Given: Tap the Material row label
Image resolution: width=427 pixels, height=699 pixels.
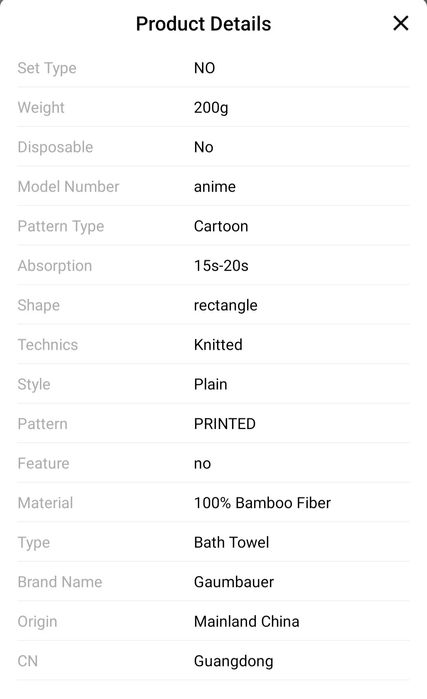Looking at the screenshot, I should click(45, 503).
